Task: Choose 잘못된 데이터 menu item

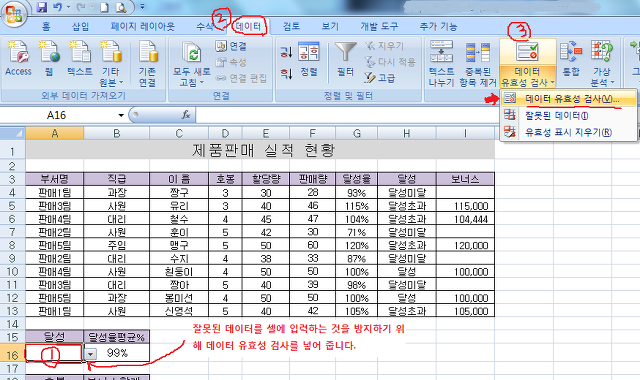Action: click(568, 116)
